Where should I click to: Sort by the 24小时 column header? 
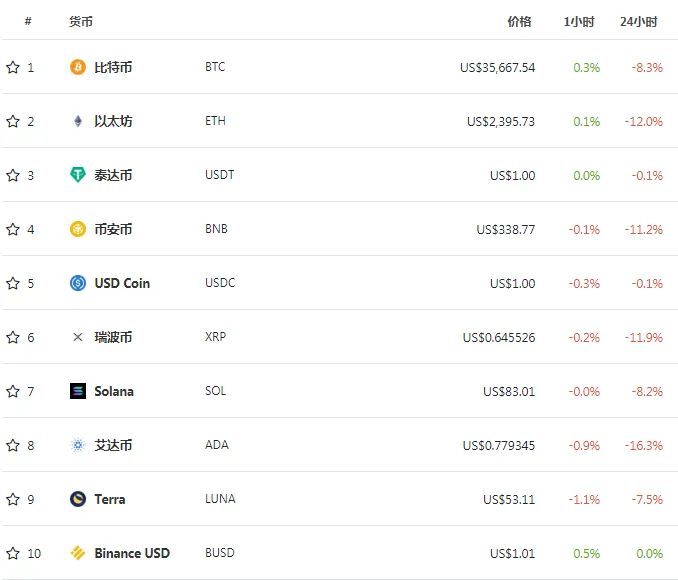click(639, 21)
